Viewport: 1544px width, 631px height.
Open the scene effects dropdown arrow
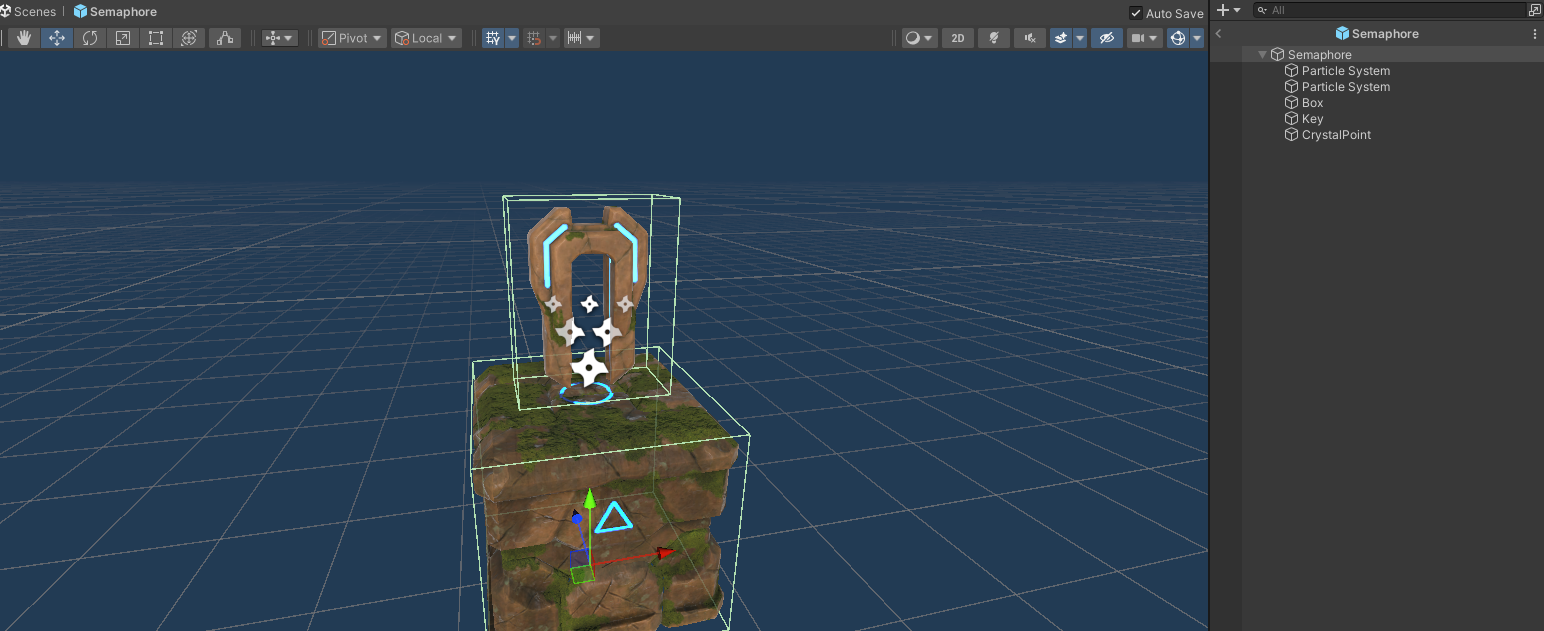[x=1080, y=38]
